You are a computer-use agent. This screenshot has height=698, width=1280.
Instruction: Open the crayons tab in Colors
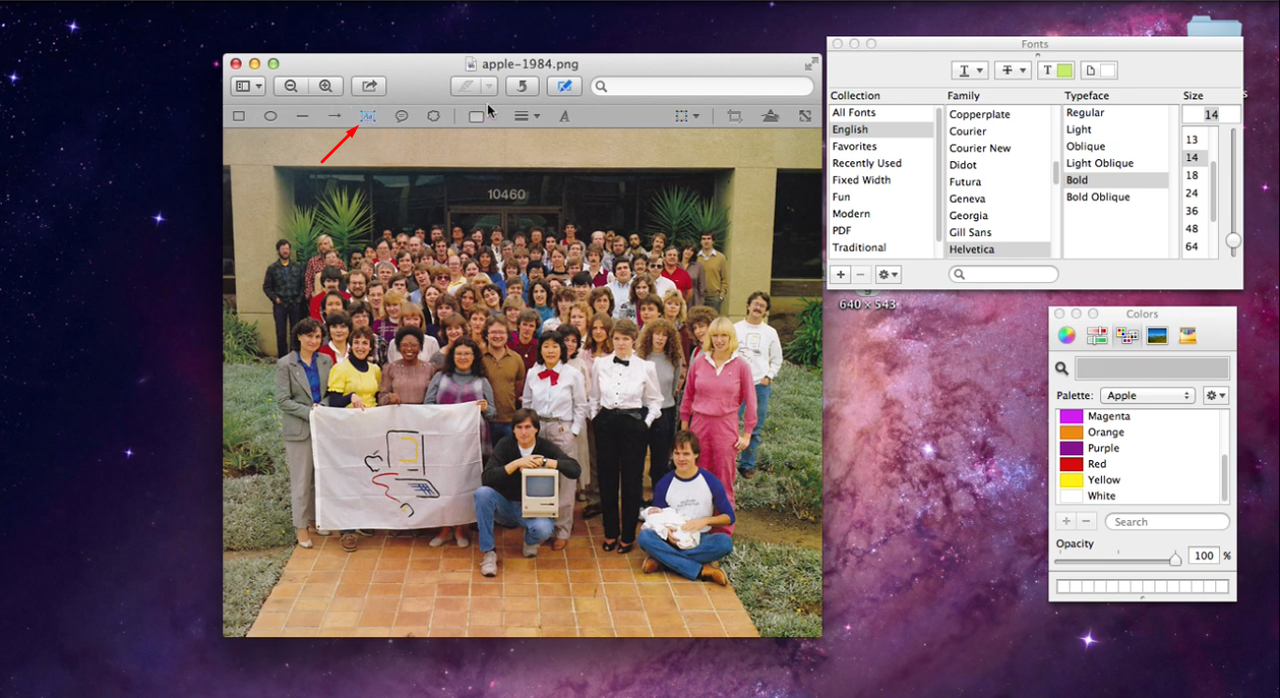click(x=1187, y=335)
